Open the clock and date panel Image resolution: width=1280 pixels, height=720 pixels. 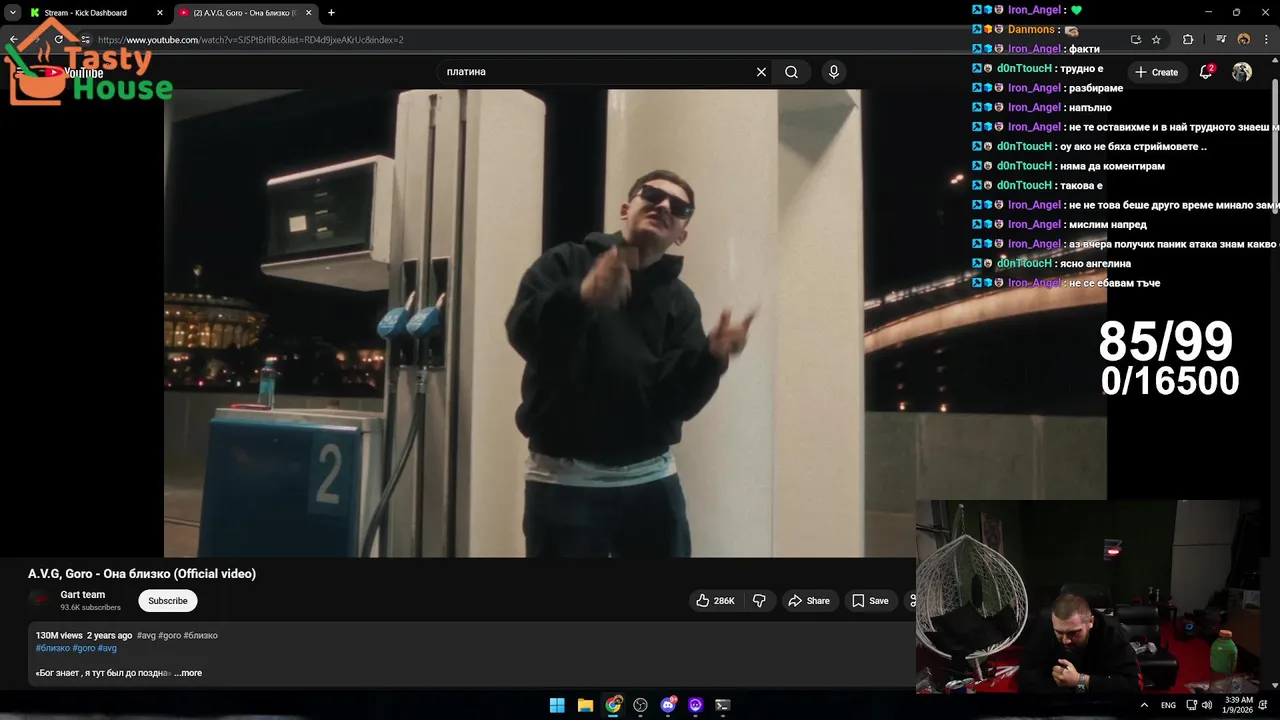[x=1238, y=705]
